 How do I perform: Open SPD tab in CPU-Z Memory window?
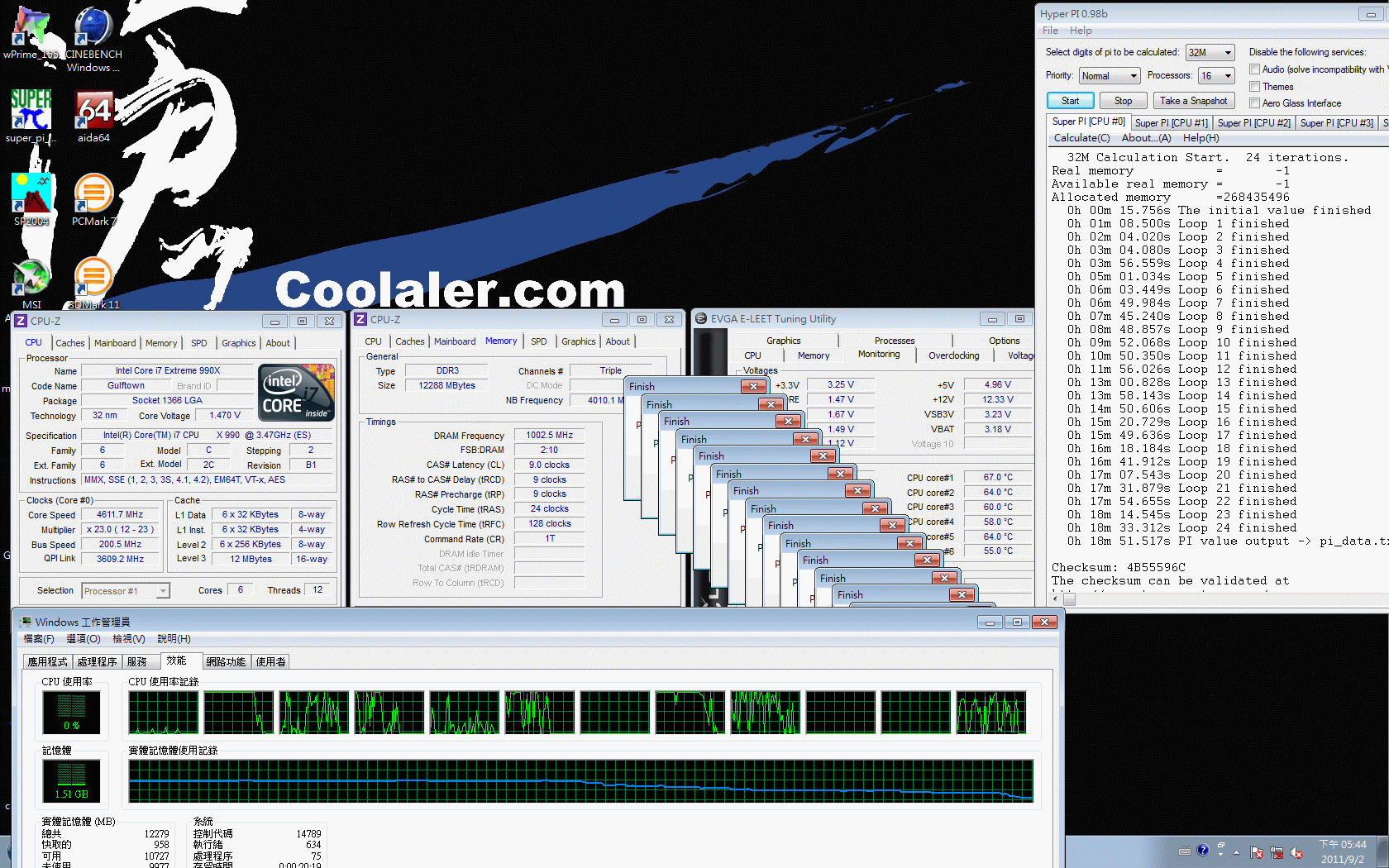pos(539,341)
